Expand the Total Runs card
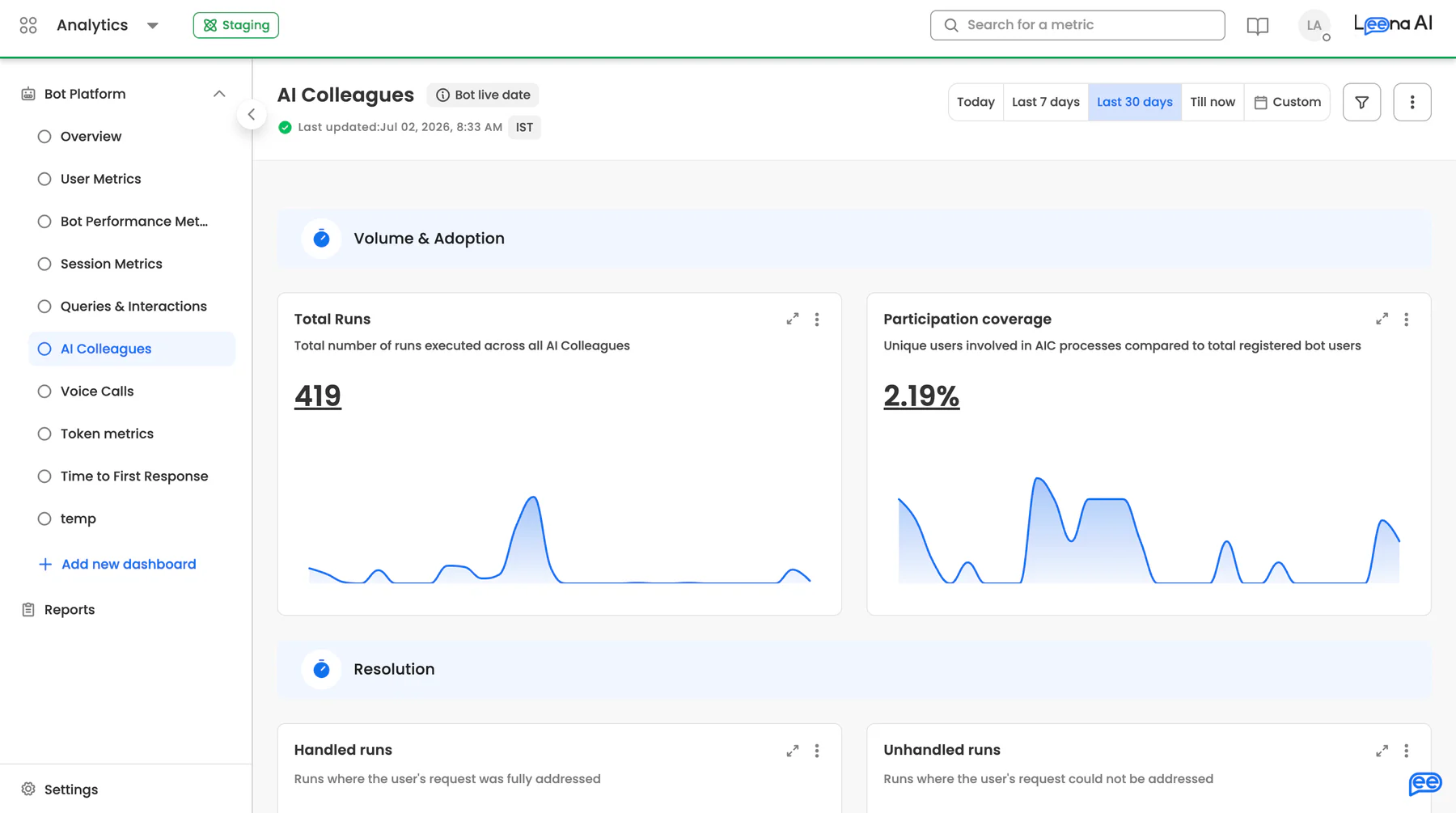The image size is (1456, 813). click(x=793, y=320)
